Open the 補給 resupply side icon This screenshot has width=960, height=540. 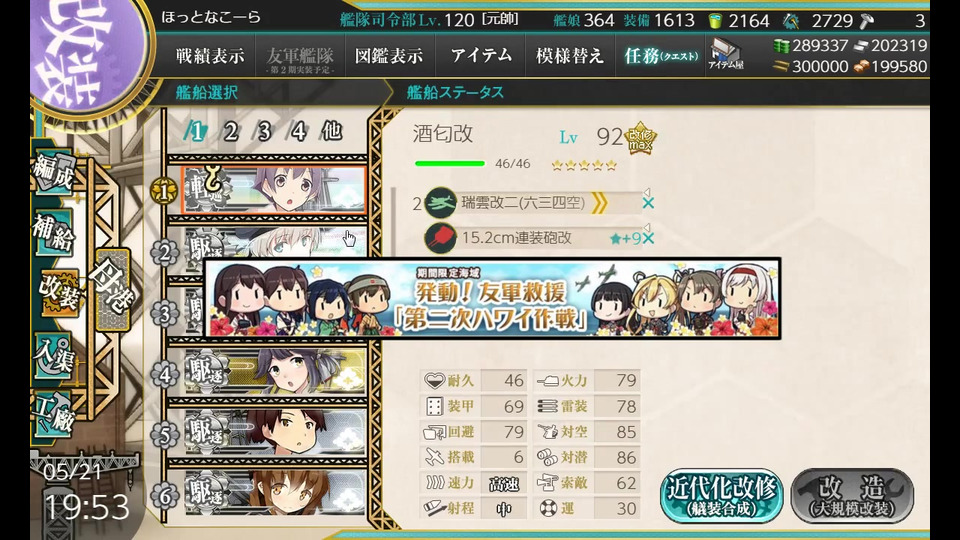click(x=54, y=233)
